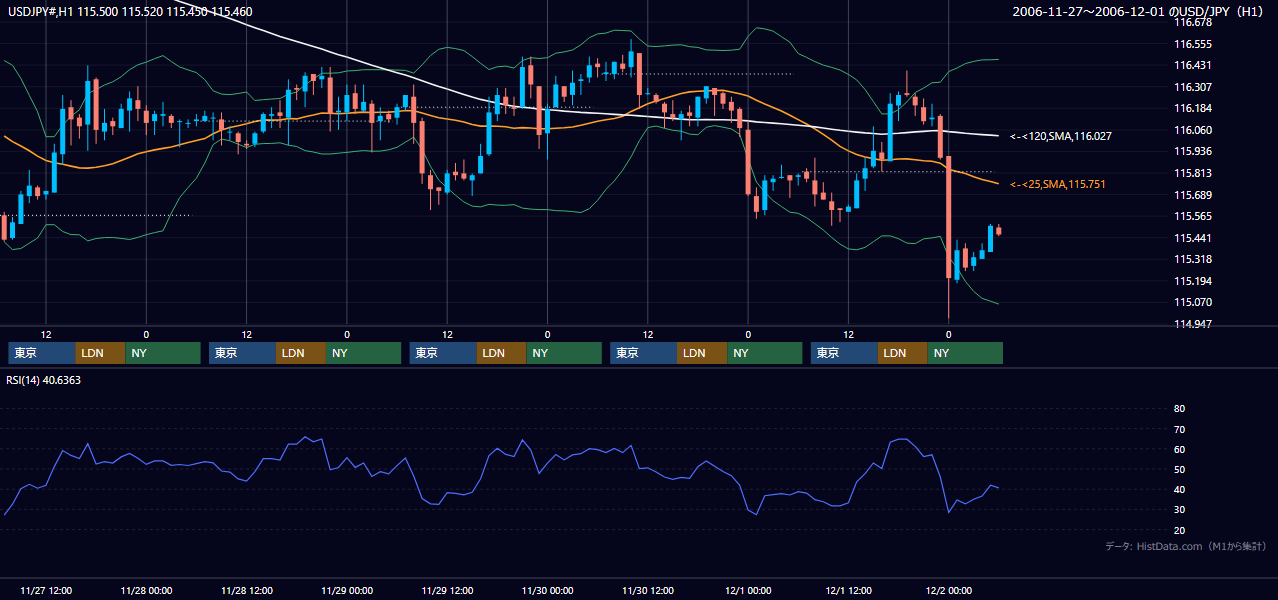The image size is (1278, 600).
Task: Click the 東京 session block for 11/27
Action: coord(41,353)
